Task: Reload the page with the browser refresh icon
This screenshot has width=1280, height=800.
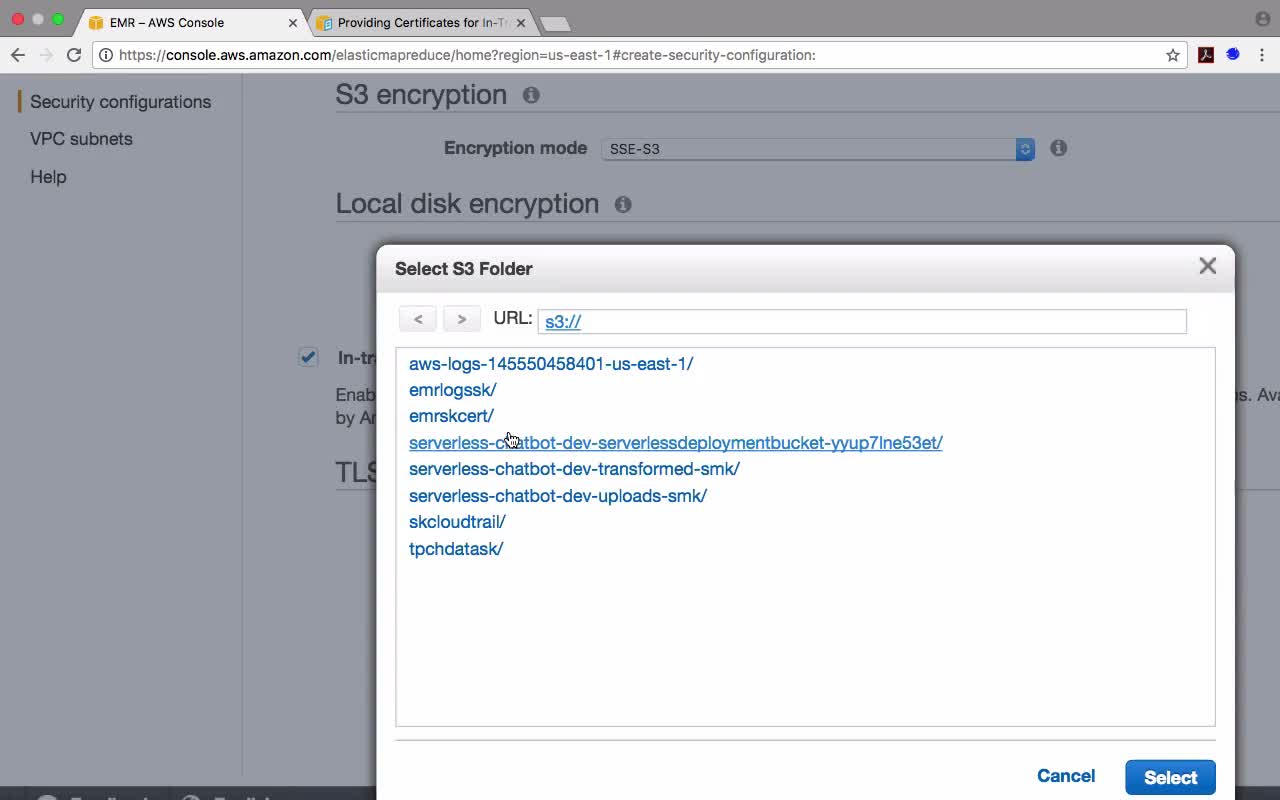Action: (x=74, y=55)
